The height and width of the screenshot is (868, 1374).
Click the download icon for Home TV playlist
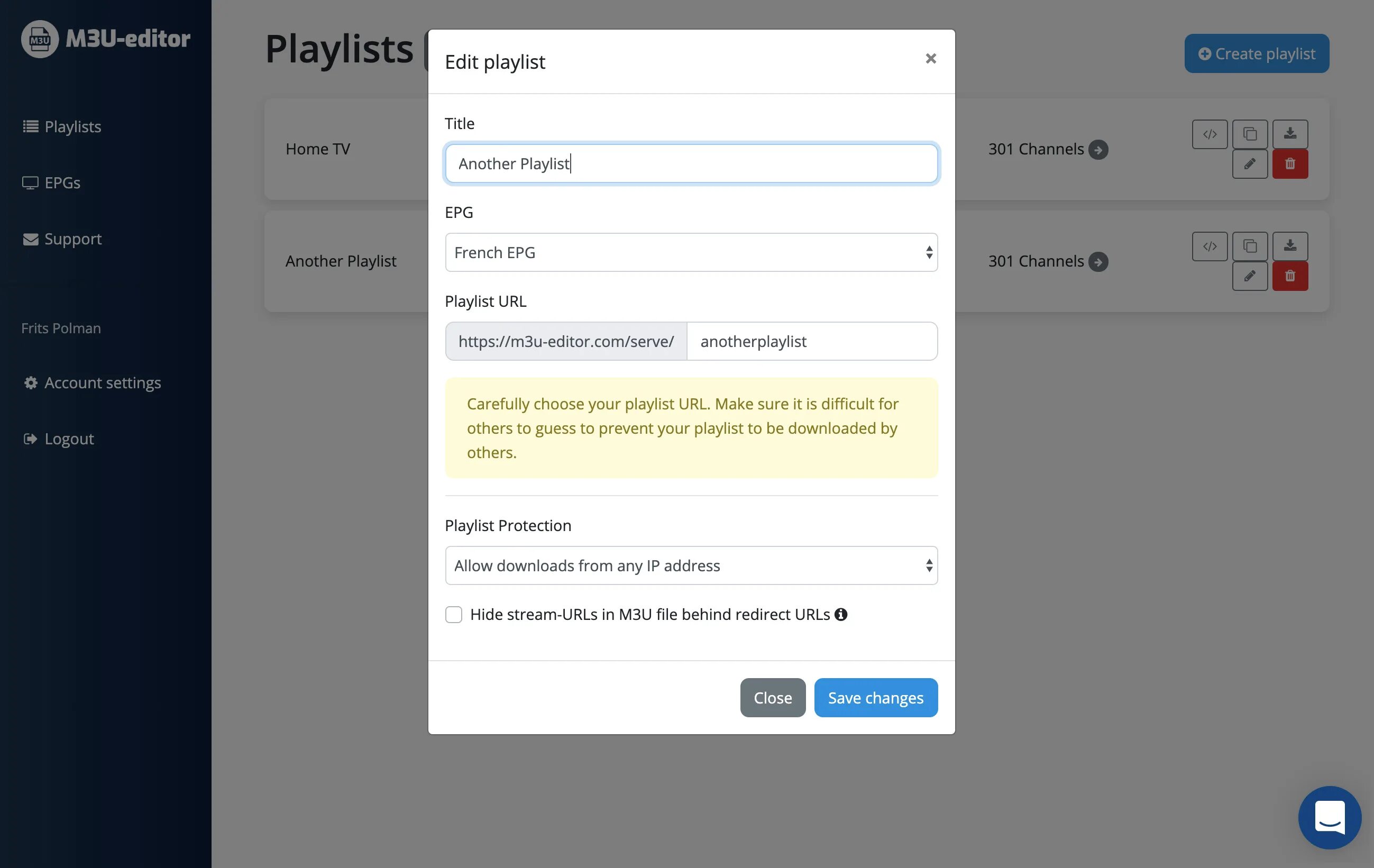point(1289,134)
